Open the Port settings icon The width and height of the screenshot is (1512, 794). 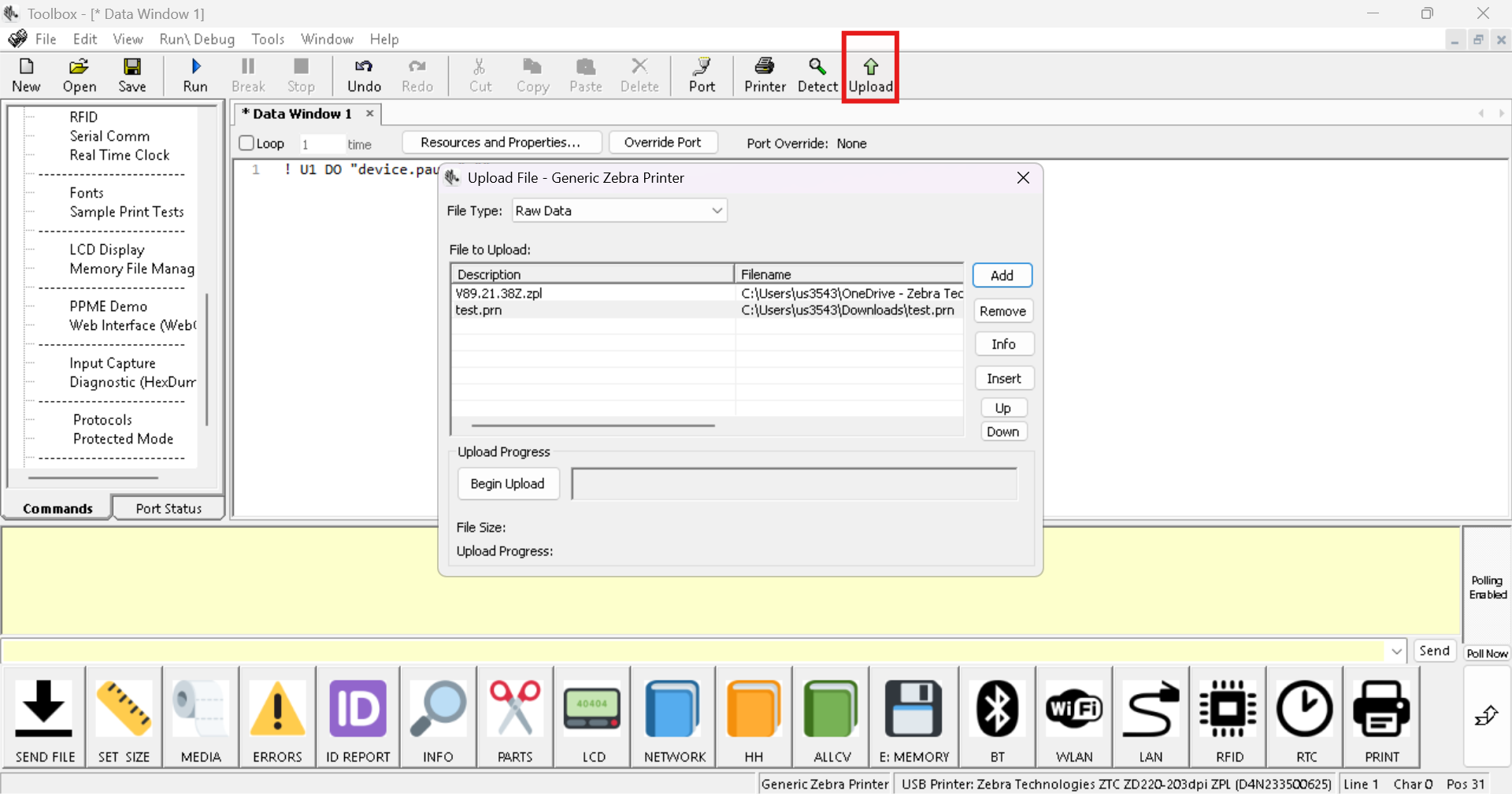pyautogui.click(x=702, y=75)
